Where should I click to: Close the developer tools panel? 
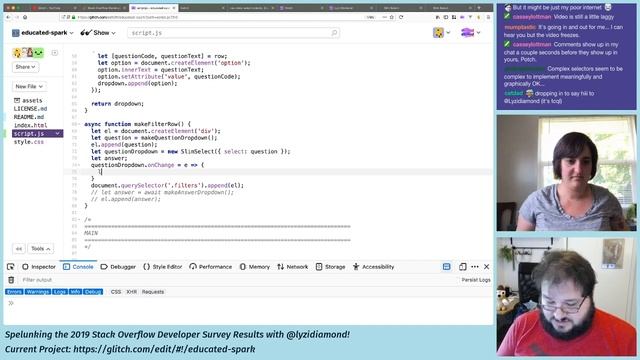pyautogui.click(x=487, y=267)
